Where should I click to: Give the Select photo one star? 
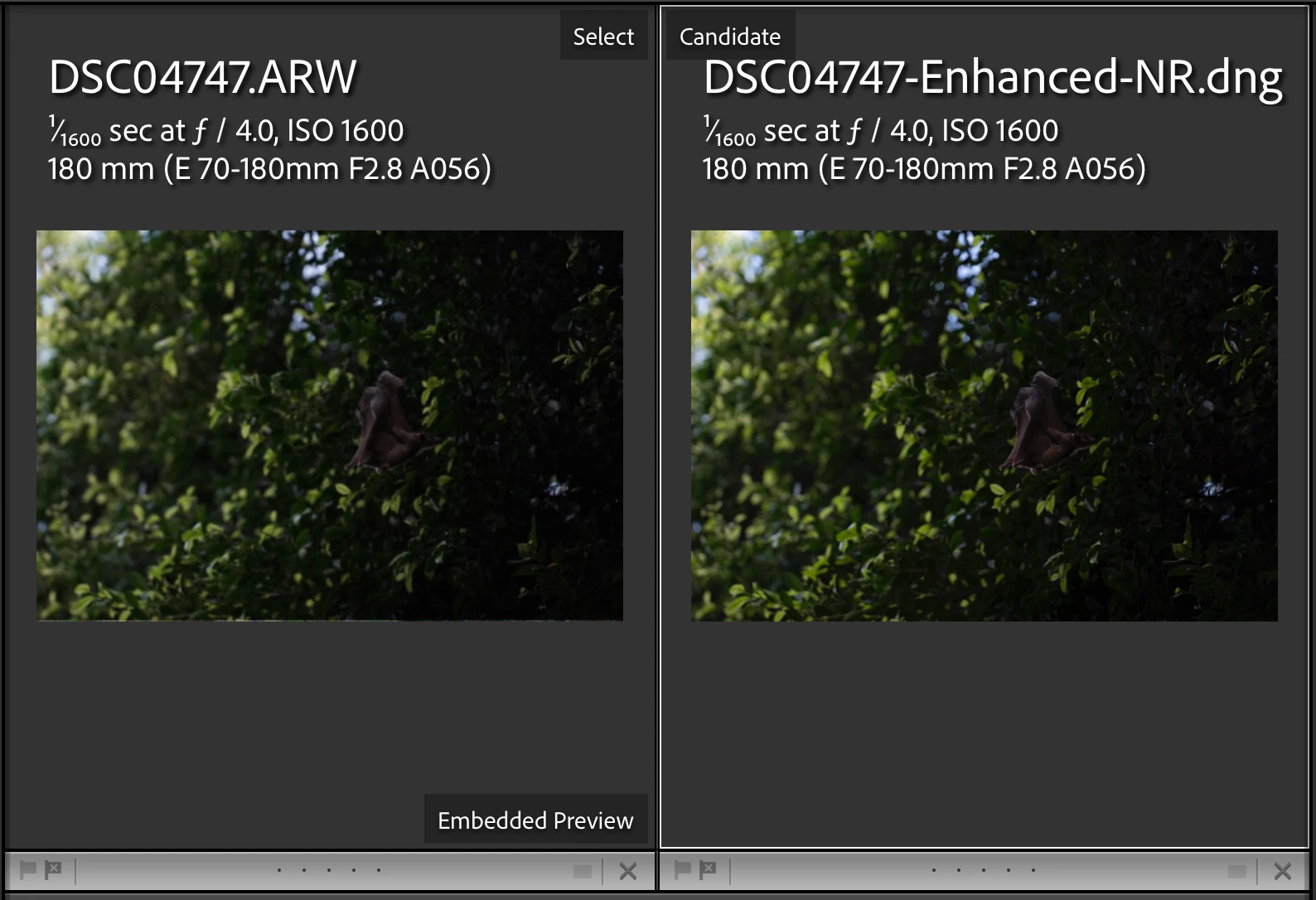click(x=279, y=870)
